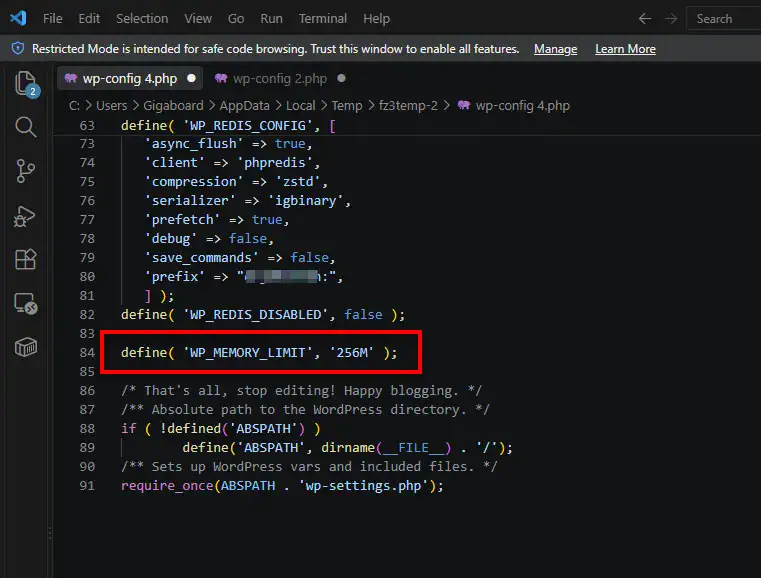
Task: Click 'async_flush' key
Action: (194, 144)
